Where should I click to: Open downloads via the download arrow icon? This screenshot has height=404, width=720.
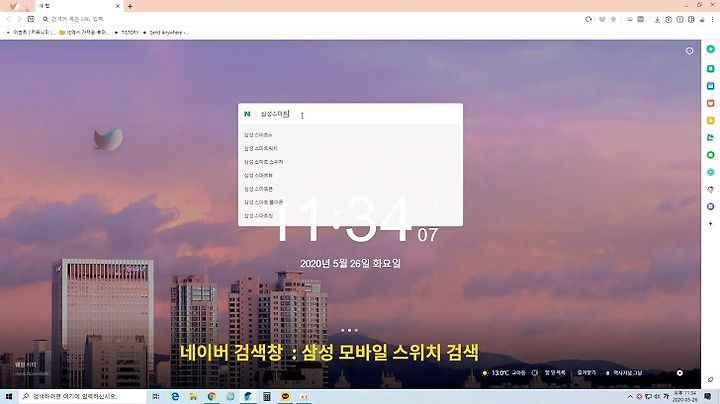point(657,19)
